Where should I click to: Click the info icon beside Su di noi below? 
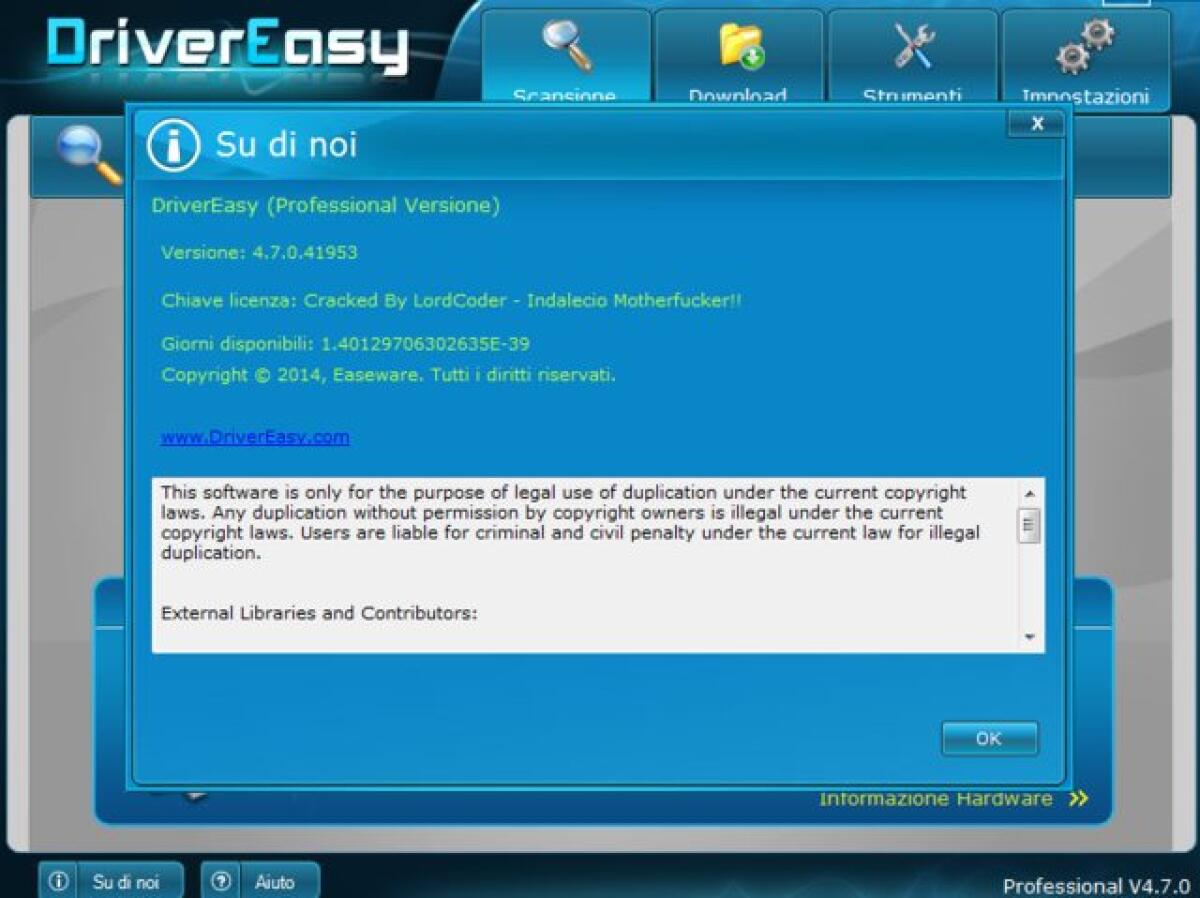(x=60, y=881)
